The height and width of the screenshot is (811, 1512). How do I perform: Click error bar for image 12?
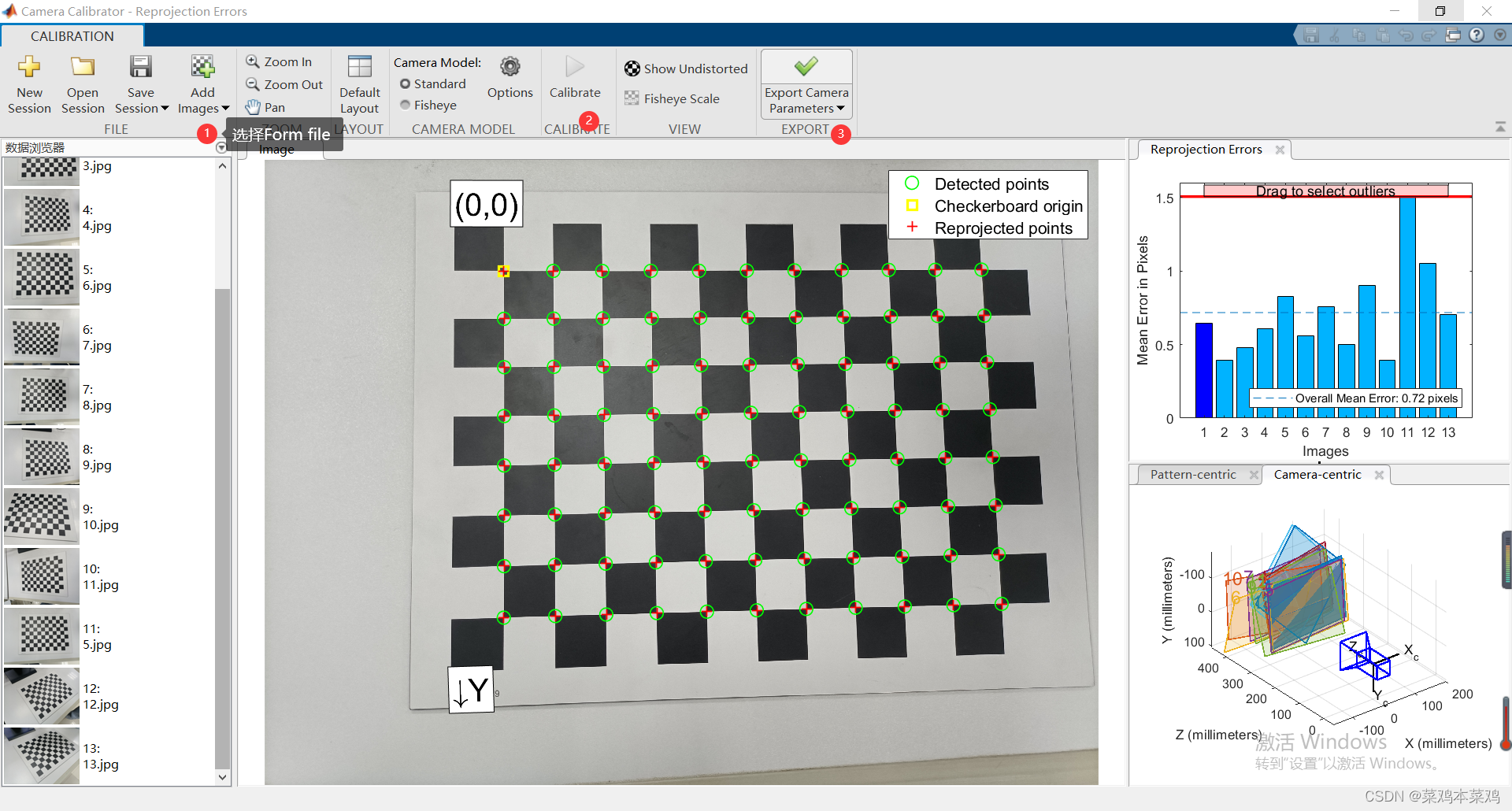tap(1428, 340)
